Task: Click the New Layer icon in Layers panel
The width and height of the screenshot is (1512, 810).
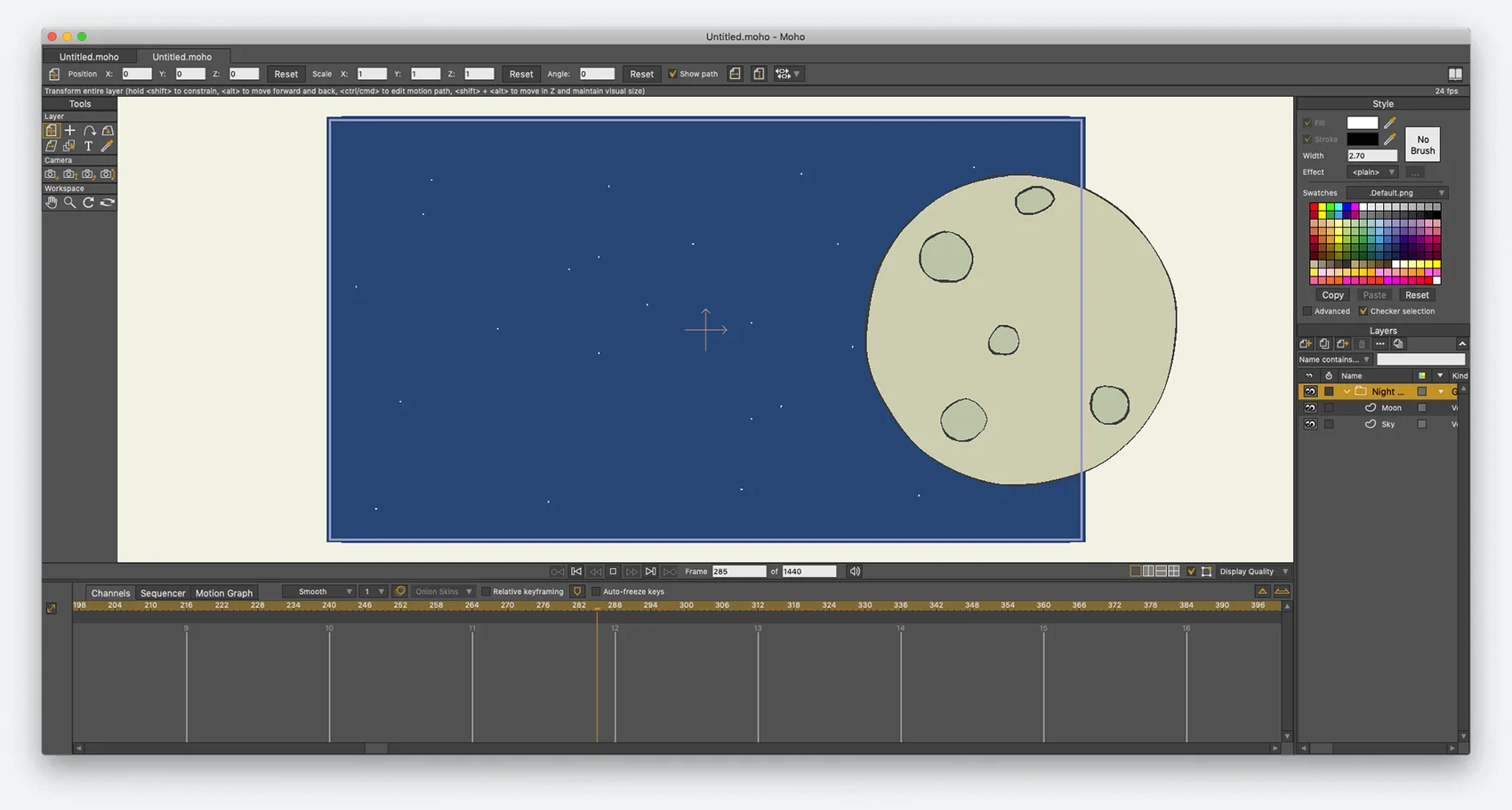Action: pos(1306,344)
